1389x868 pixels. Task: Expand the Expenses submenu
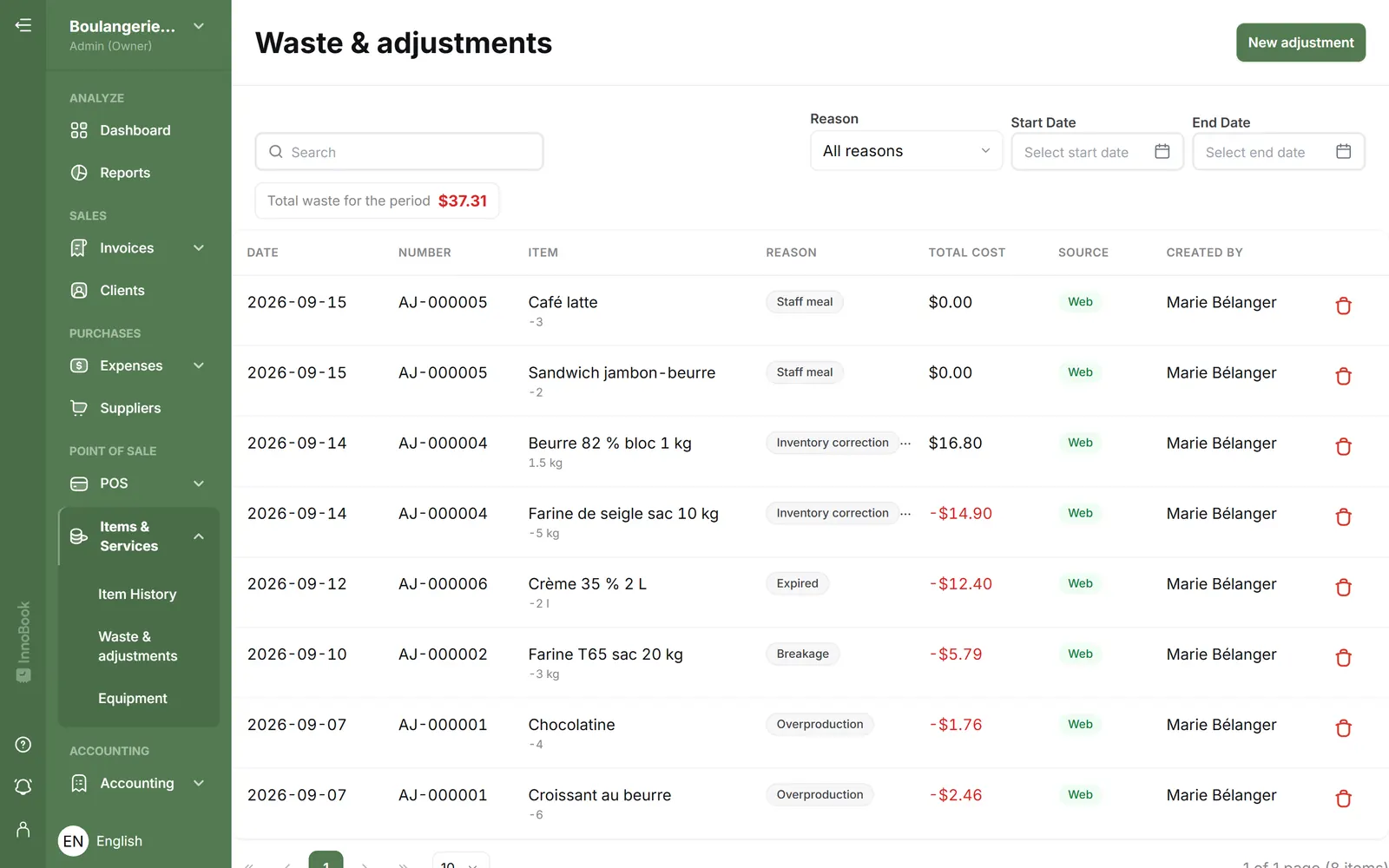[199, 365]
